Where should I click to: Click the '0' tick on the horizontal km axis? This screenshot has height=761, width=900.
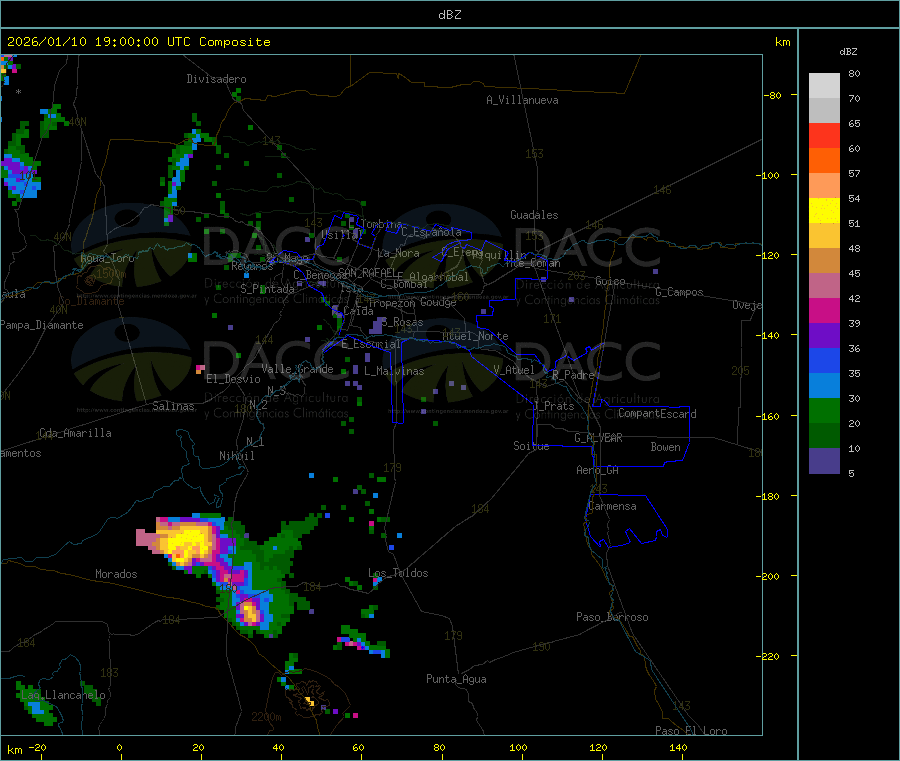click(119, 747)
